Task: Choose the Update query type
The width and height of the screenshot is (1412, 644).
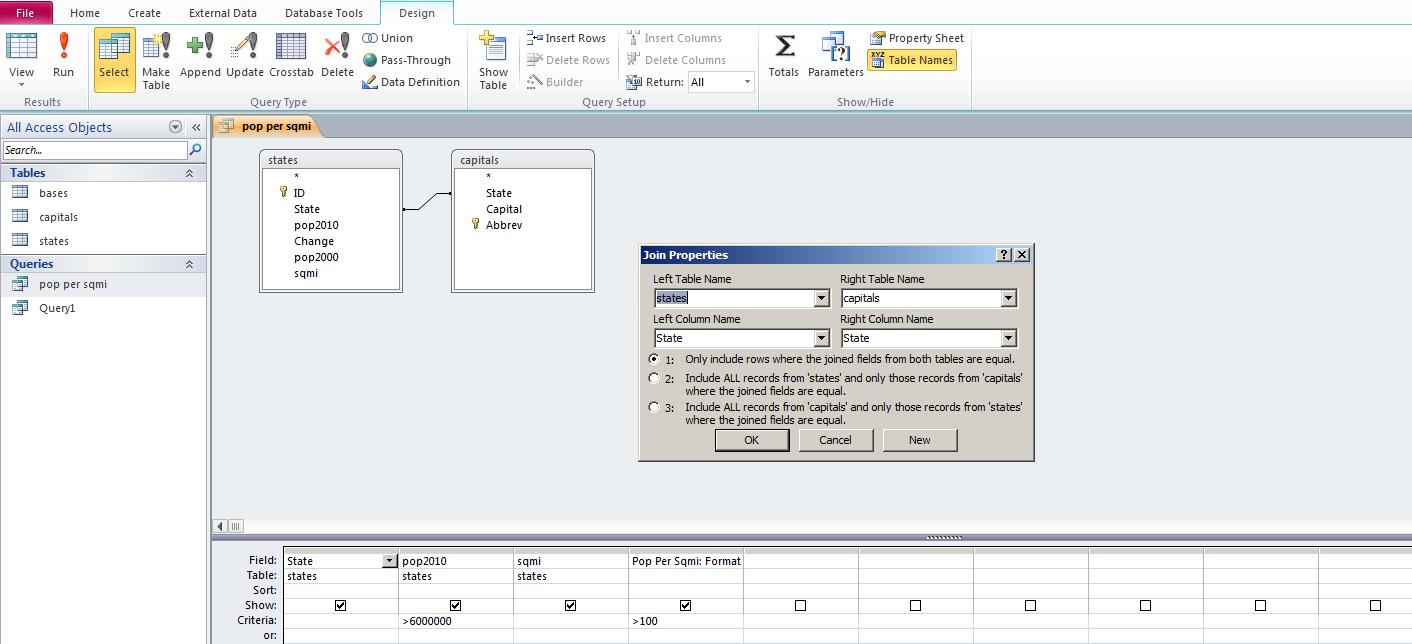Action: pos(245,58)
